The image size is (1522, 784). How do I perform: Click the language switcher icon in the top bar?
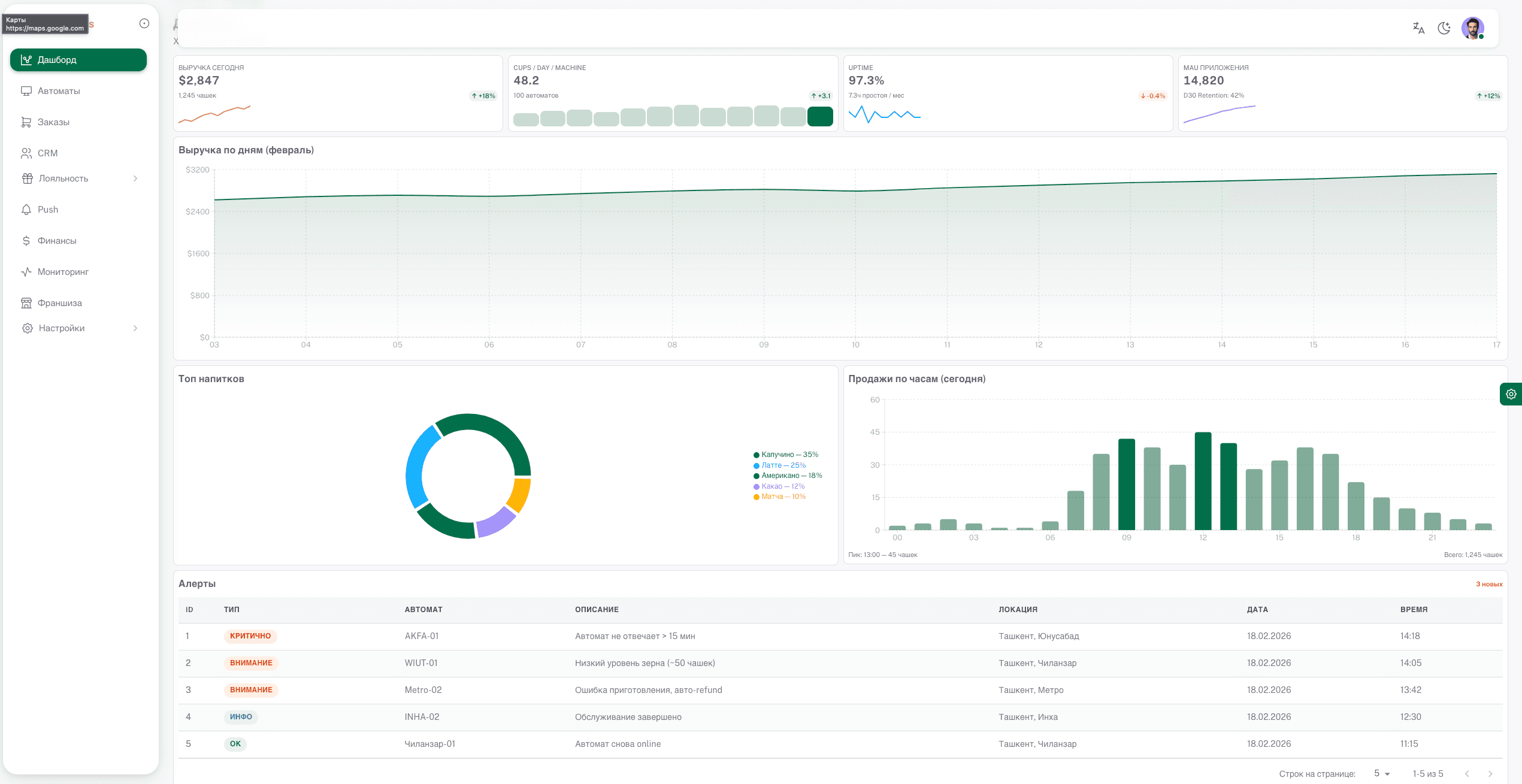(1418, 28)
